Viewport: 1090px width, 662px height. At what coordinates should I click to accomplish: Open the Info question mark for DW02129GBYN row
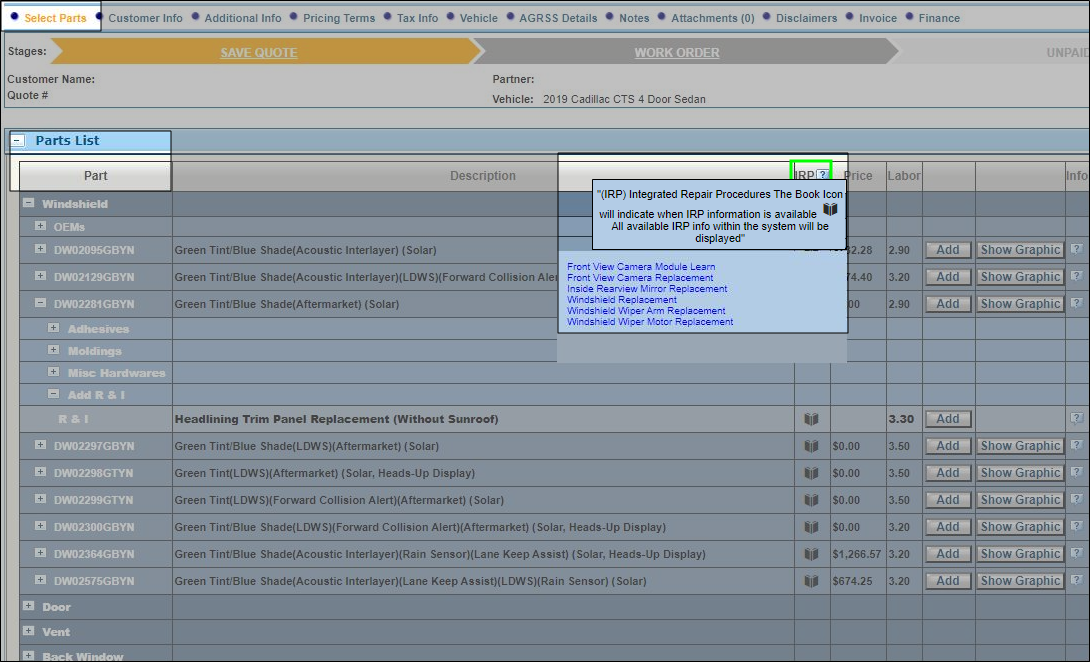(1076, 276)
